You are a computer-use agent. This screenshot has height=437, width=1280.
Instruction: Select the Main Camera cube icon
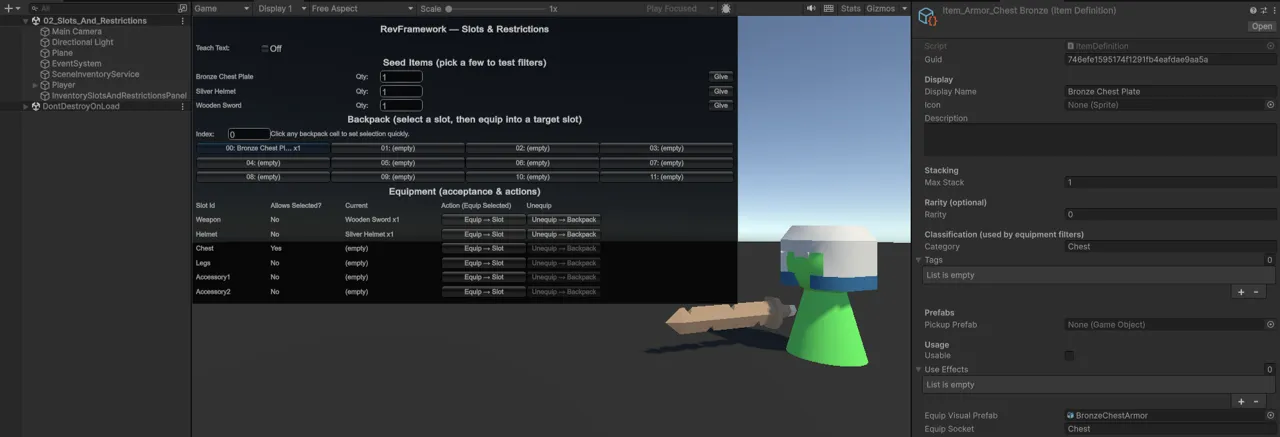[45, 31]
